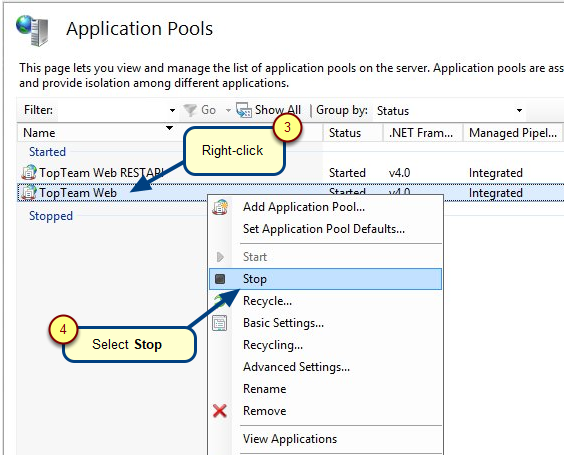The image size is (568, 455).
Task: Click the Managed Pipel... column header
Action: click(x=513, y=133)
